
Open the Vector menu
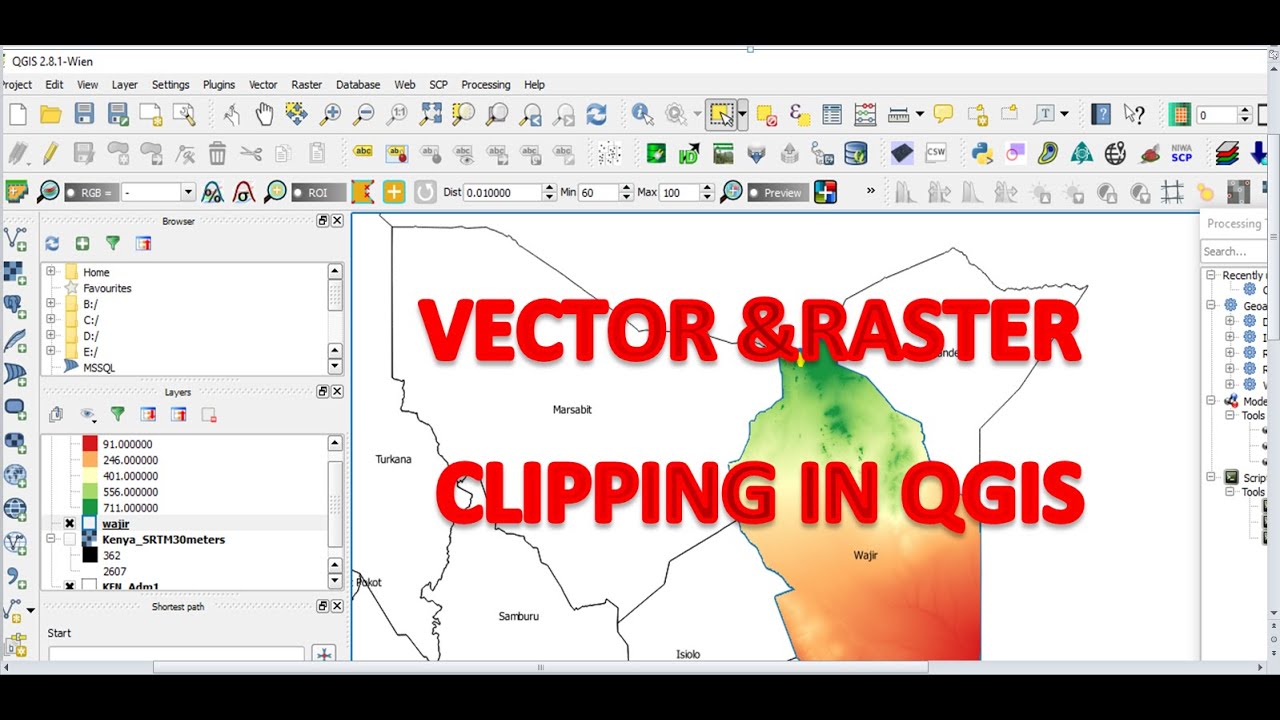point(263,85)
